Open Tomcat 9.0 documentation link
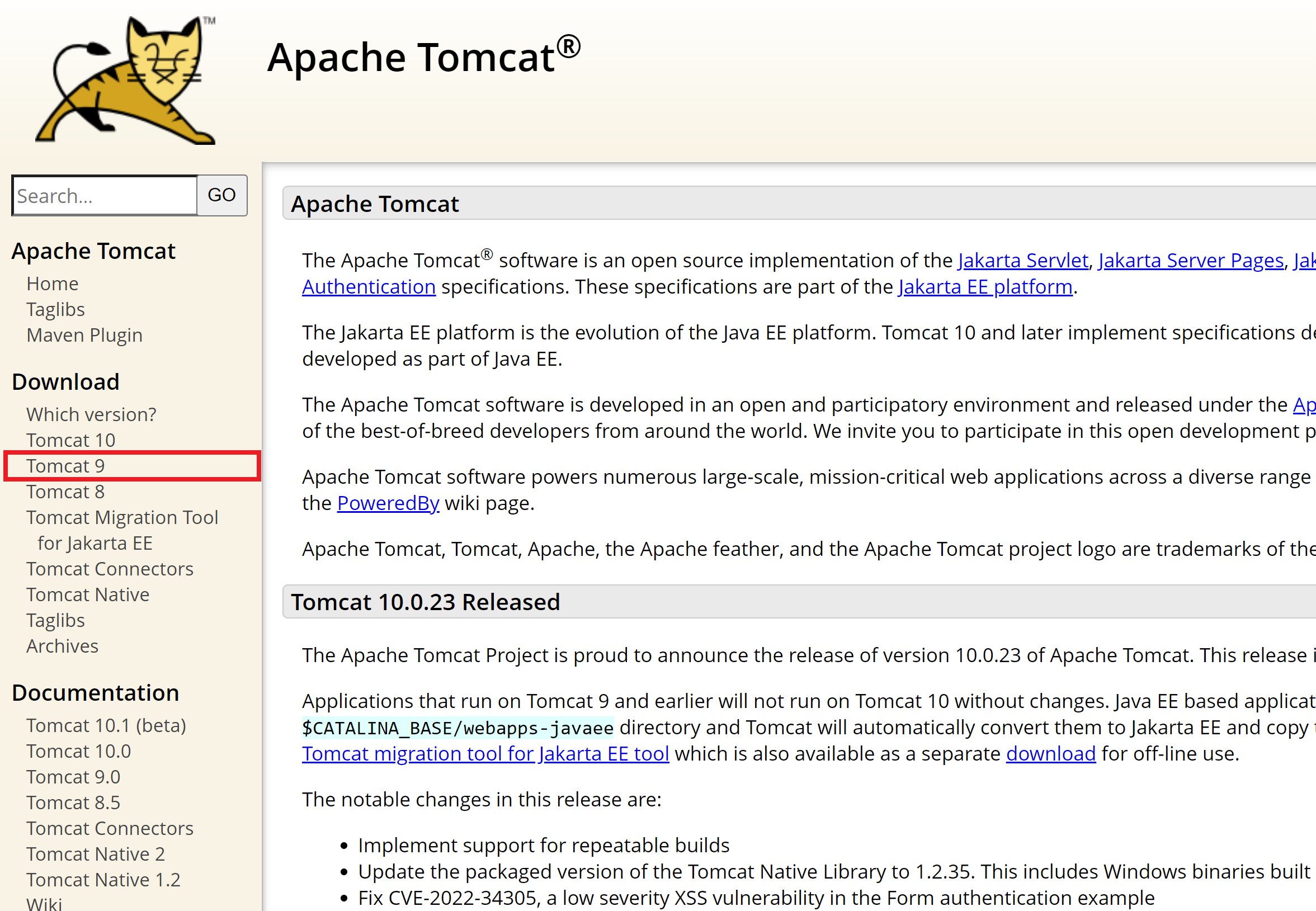The height and width of the screenshot is (911, 1316). pos(73,777)
